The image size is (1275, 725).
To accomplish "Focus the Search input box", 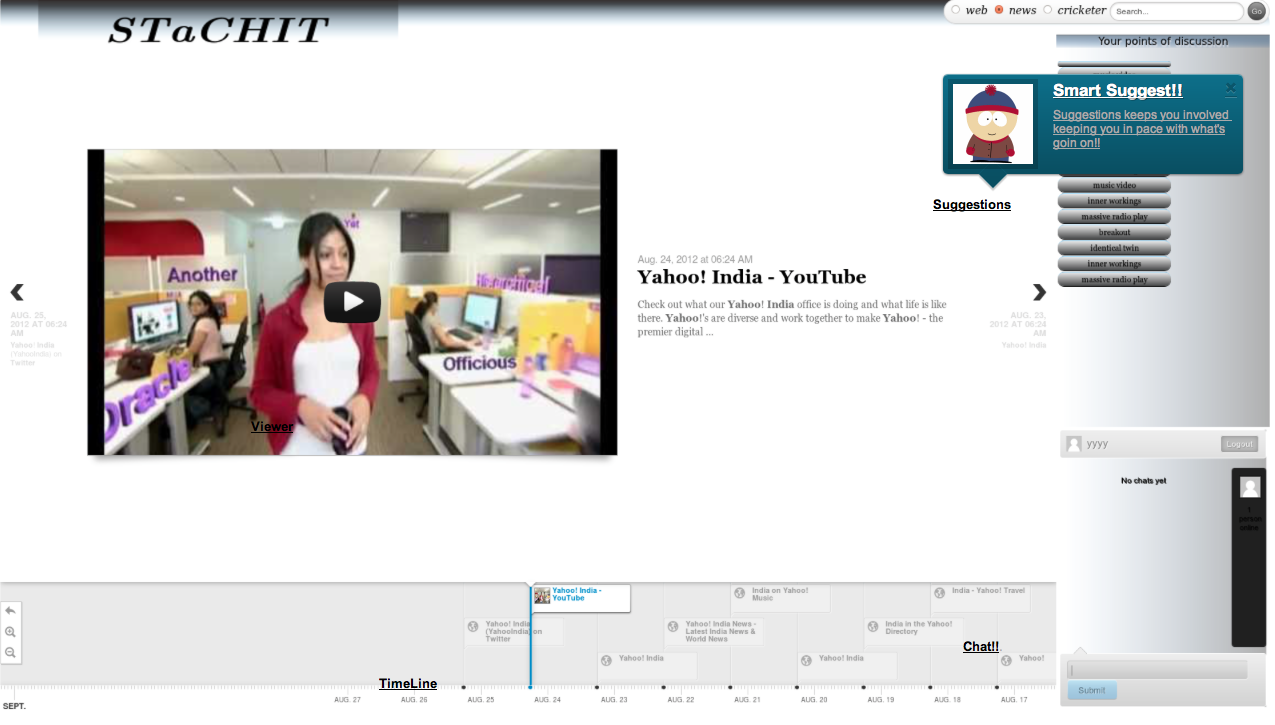I will (1176, 12).
